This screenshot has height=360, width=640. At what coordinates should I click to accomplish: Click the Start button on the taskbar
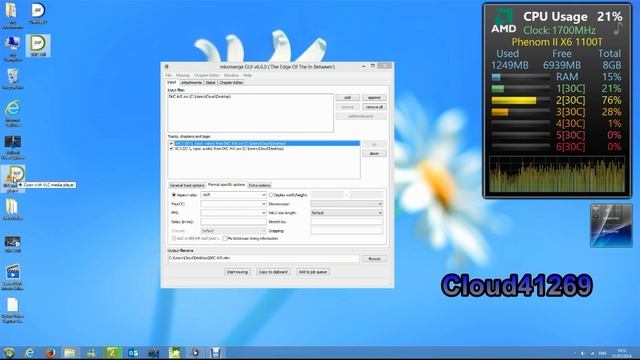(9, 353)
